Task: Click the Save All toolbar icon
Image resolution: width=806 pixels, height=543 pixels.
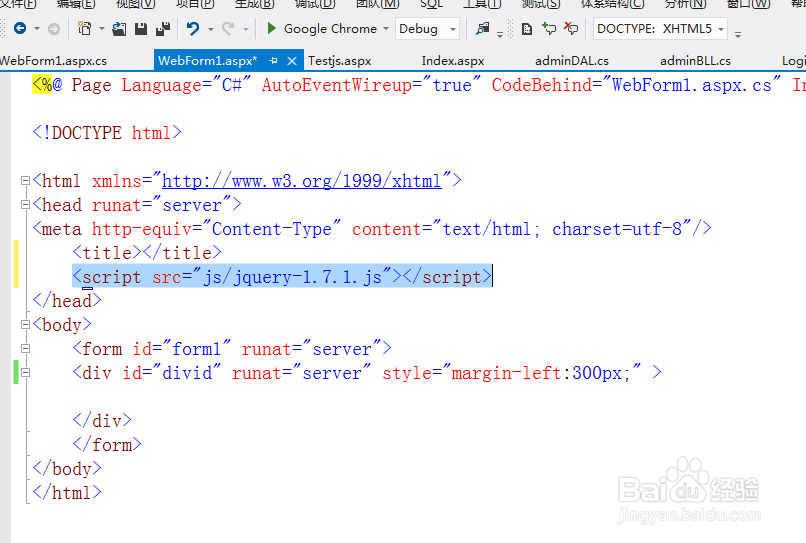Action: (163, 29)
